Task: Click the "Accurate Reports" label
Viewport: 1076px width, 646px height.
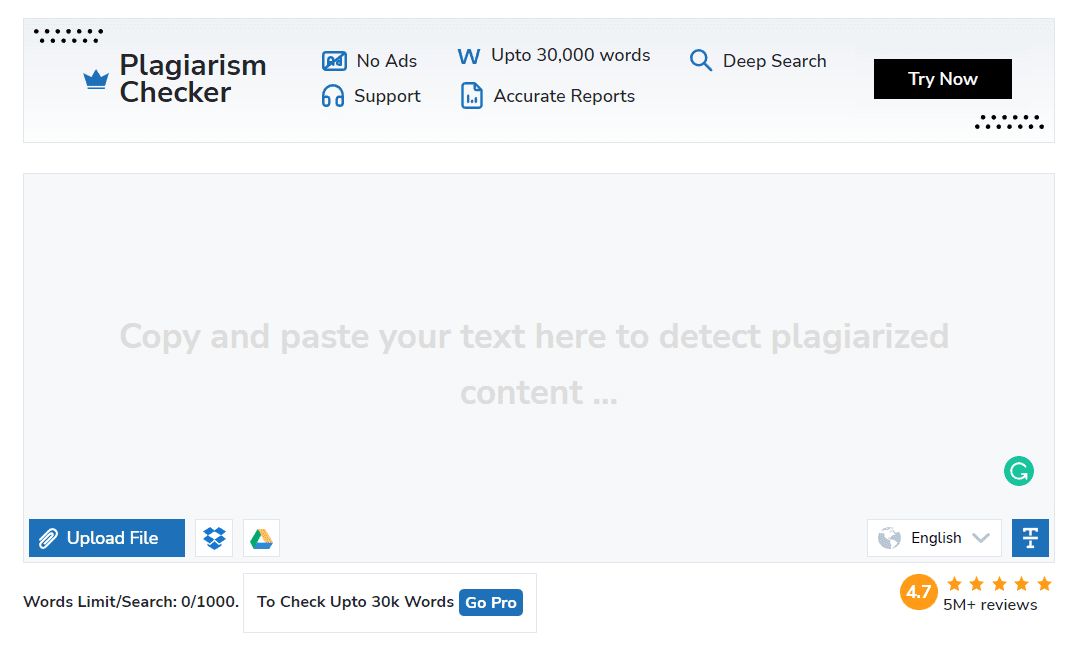Action: point(564,96)
